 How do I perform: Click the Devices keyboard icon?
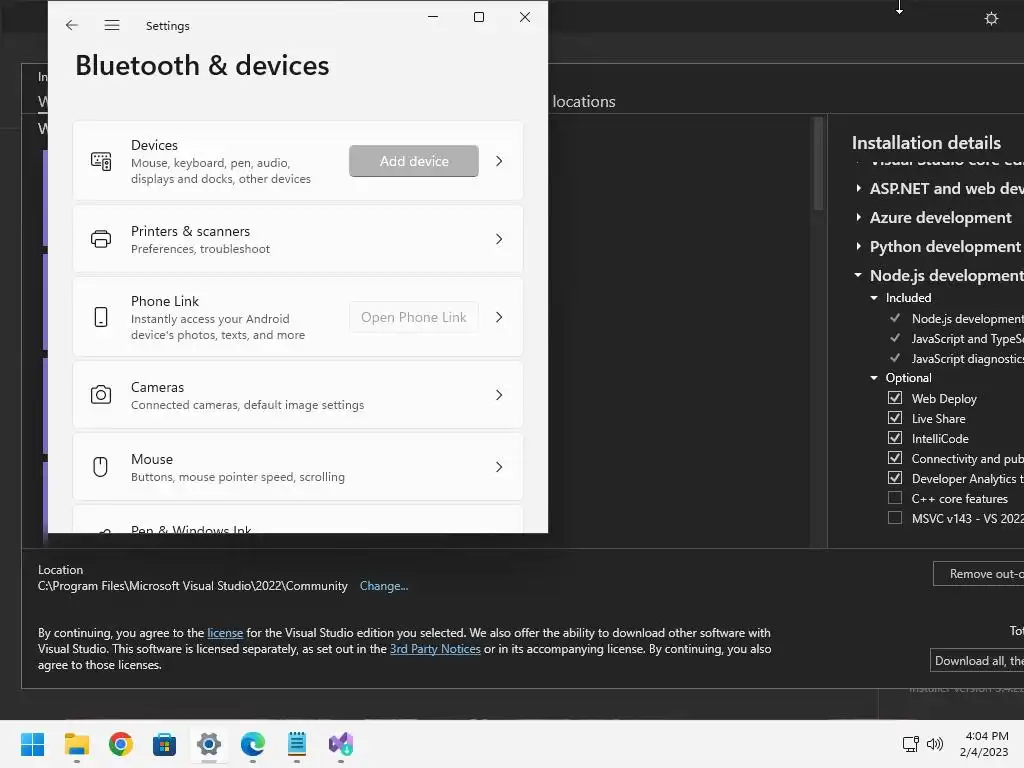[x=101, y=161]
